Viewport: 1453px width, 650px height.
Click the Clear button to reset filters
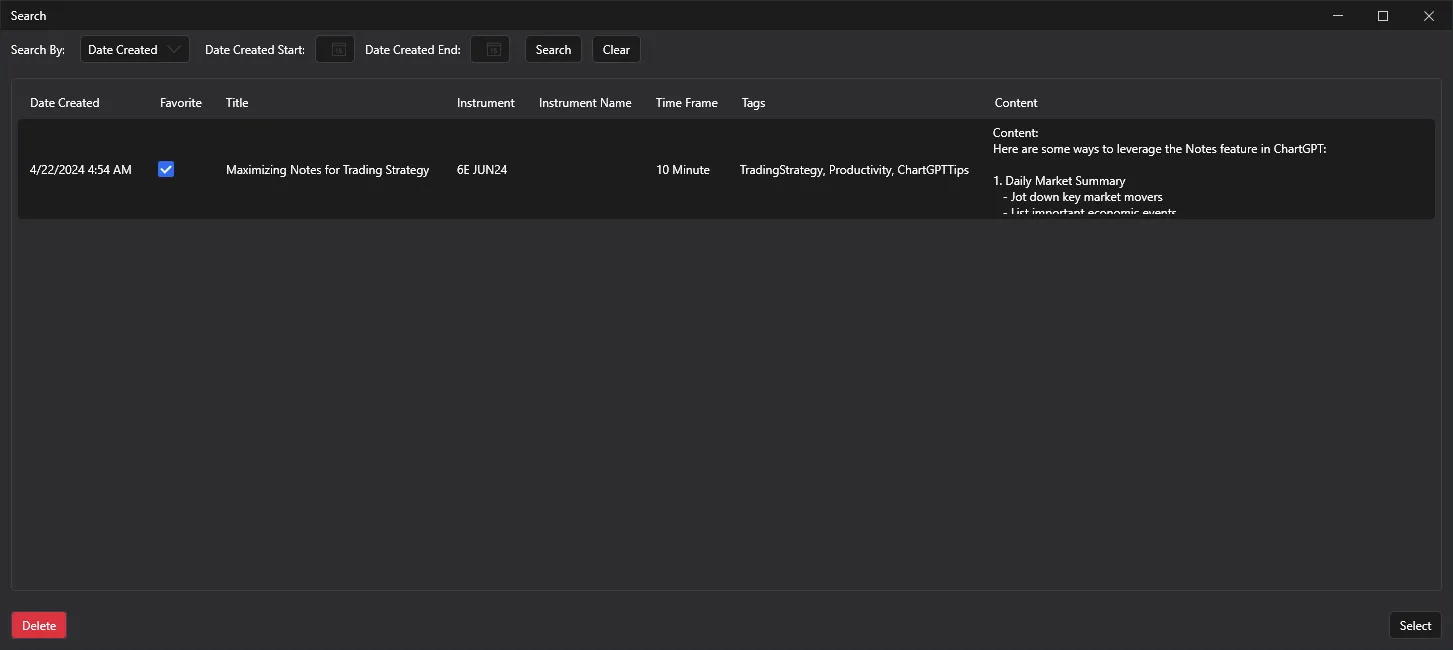(x=616, y=48)
